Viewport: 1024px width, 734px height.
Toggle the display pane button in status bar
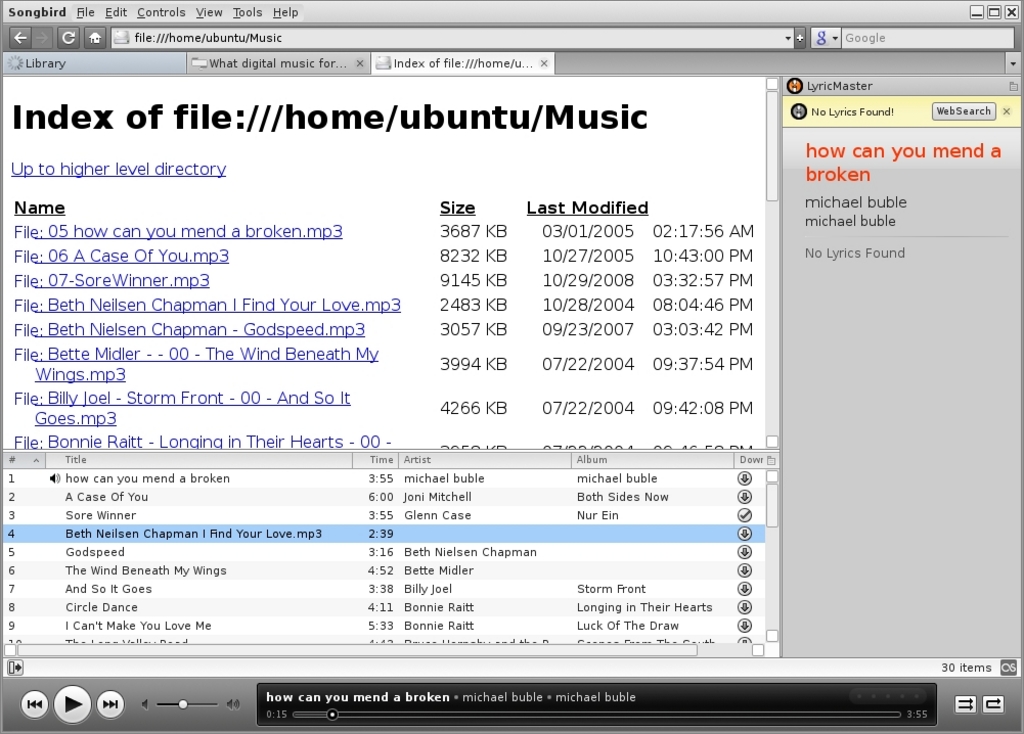pyautogui.click(x=15, y=667)
